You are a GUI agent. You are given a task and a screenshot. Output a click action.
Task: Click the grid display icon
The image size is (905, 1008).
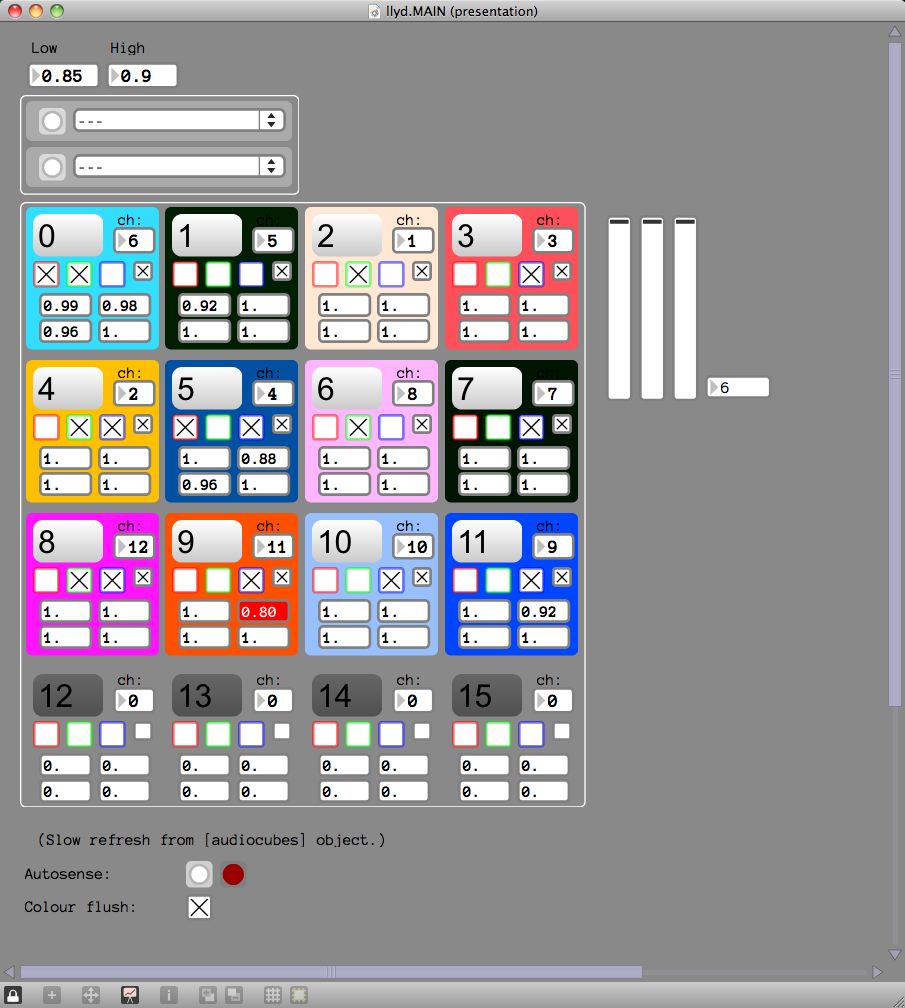pyautogui.click(x=272, y=995)
